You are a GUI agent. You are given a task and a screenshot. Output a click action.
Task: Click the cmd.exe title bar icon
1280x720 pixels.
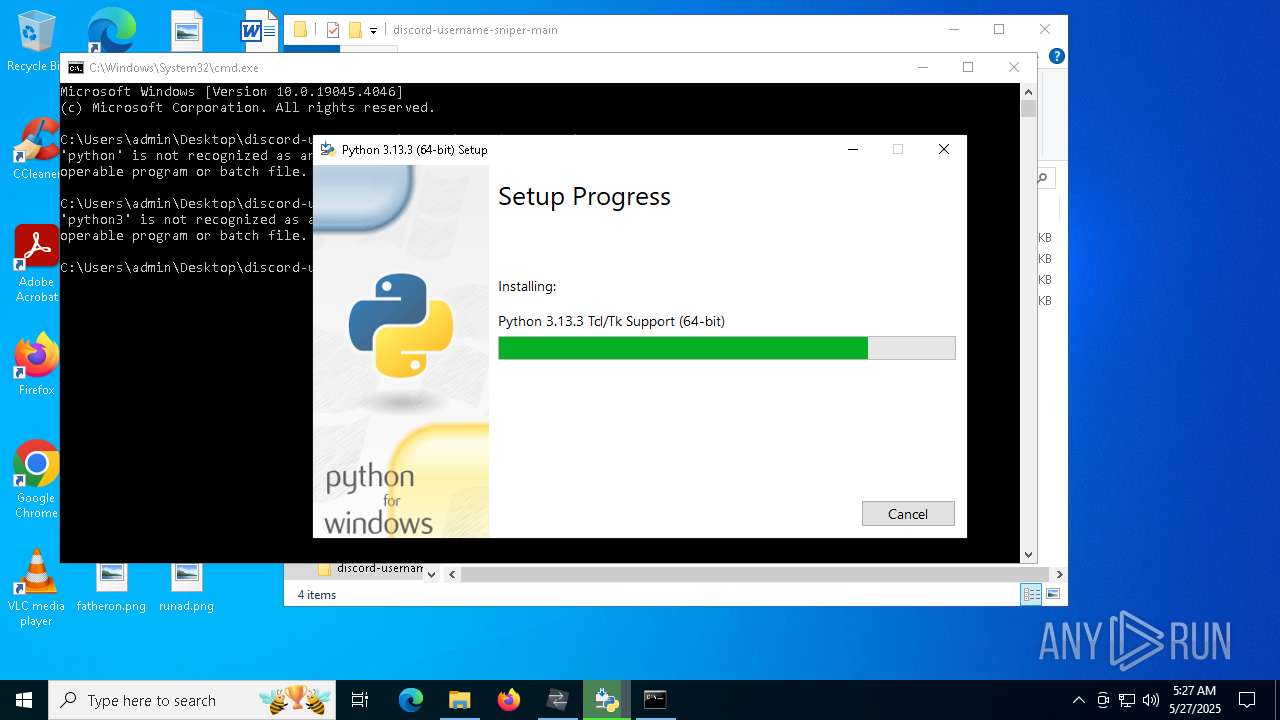coord(76,68)
